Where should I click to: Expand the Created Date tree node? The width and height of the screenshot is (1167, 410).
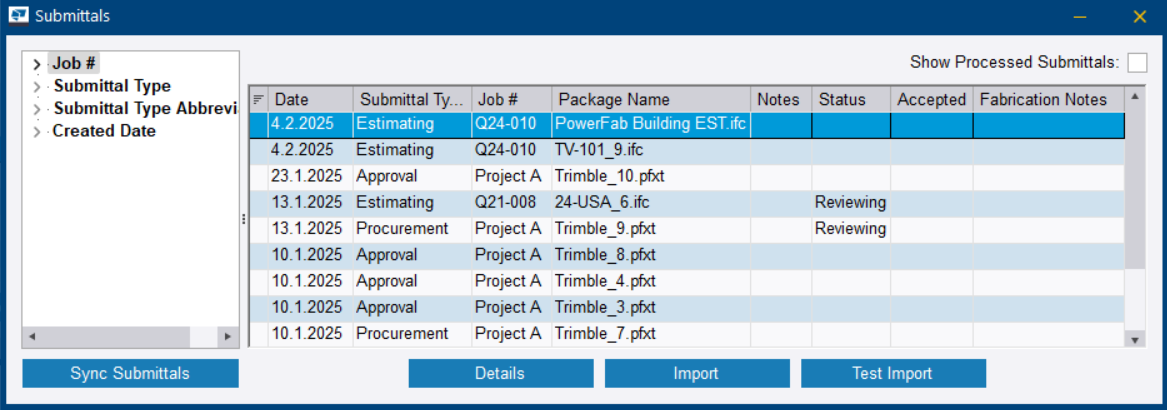37,131
